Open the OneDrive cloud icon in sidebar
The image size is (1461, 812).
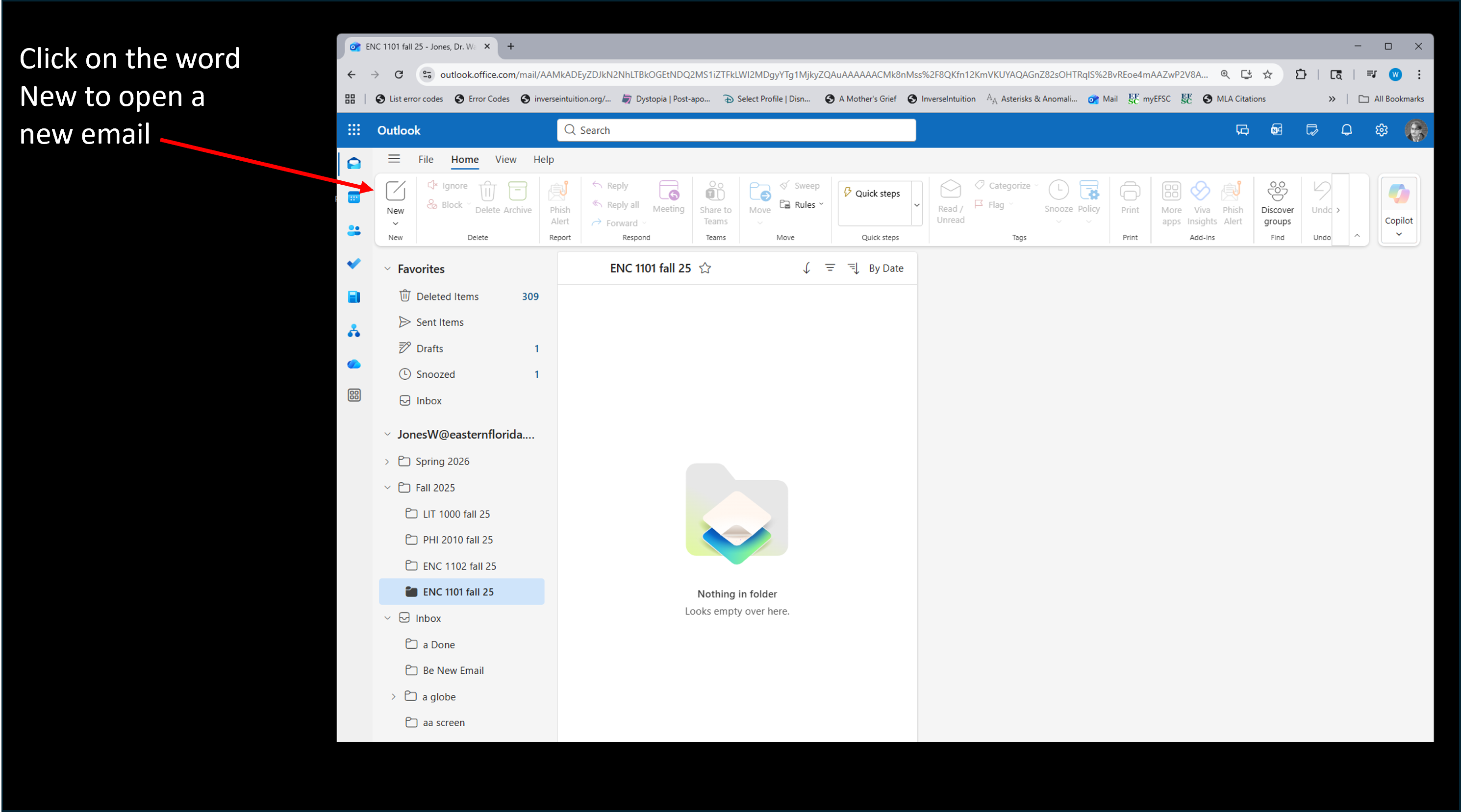354,364
